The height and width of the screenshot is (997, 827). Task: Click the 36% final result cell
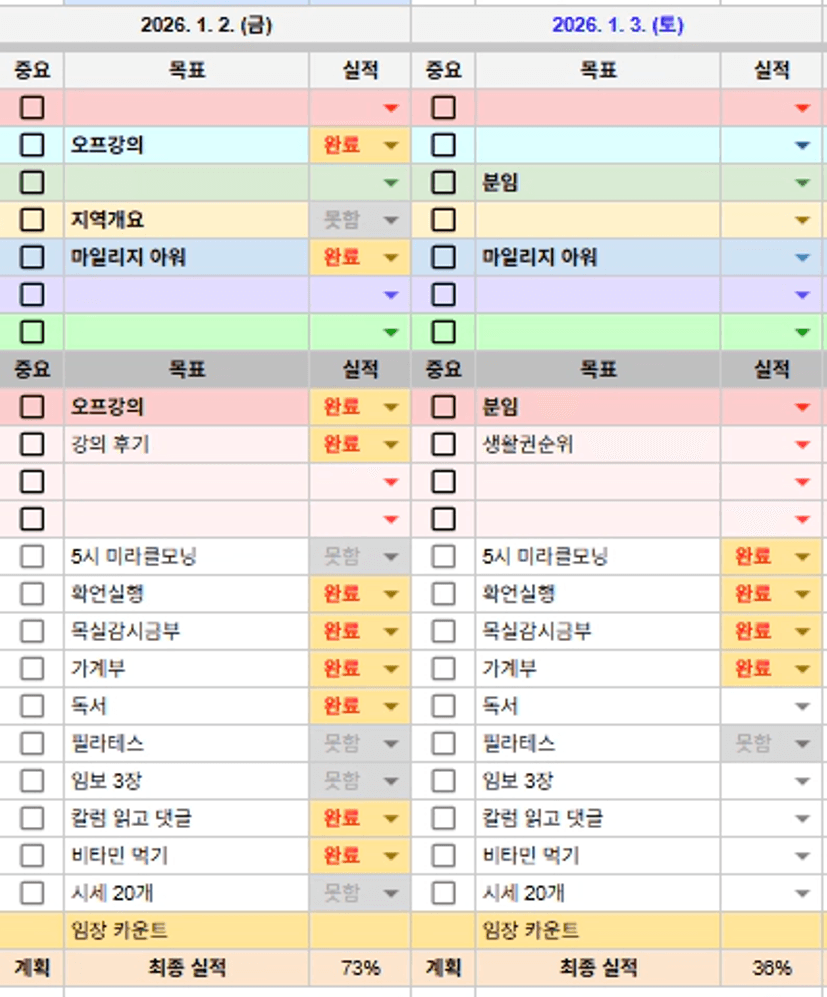coord(771,968)
